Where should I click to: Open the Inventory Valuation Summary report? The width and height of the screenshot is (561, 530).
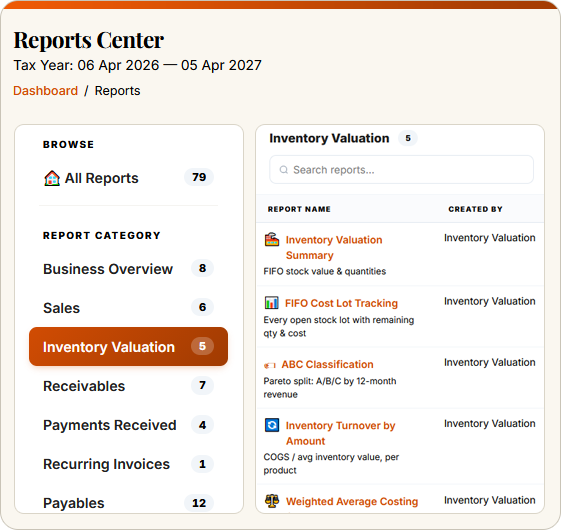334,247
